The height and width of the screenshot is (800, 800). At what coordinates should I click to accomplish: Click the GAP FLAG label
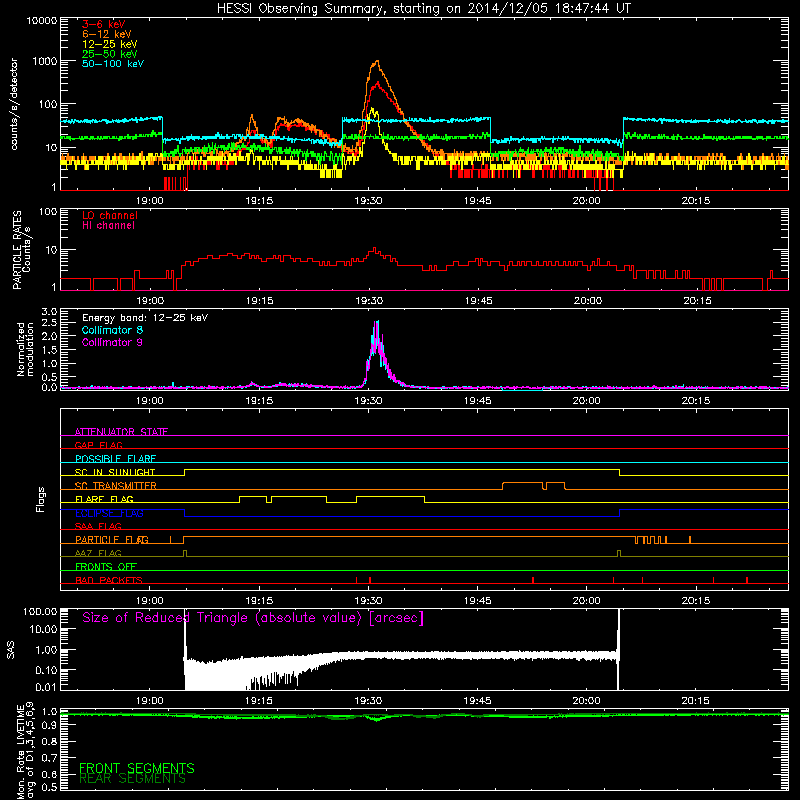point(98,445)
